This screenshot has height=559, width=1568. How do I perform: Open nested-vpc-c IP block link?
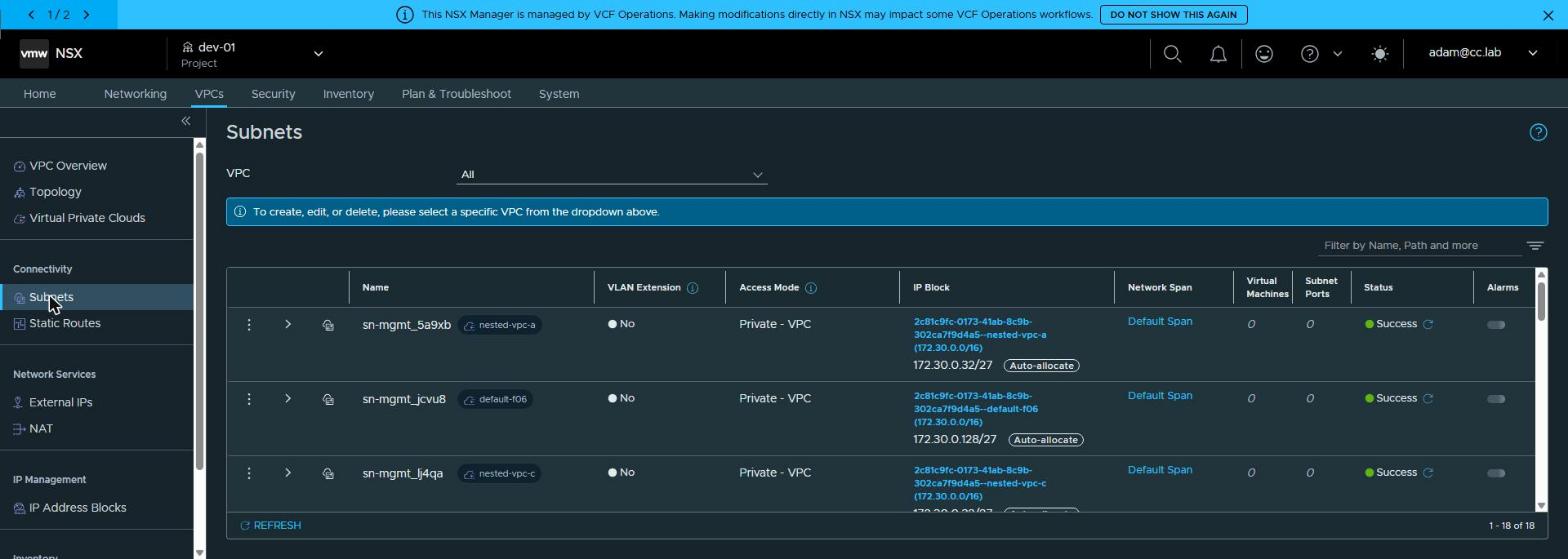(x=980, y=483)
